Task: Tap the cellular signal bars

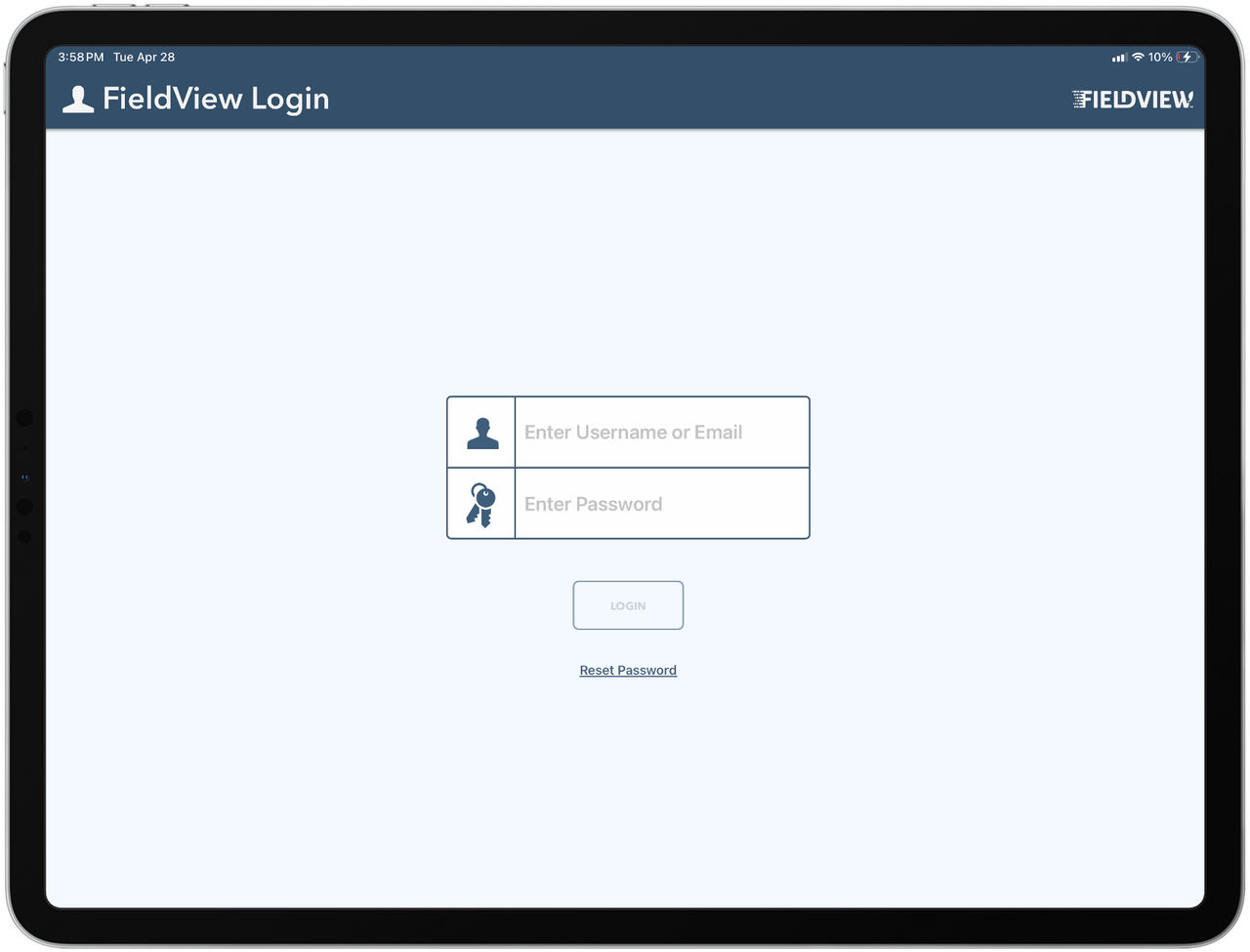Action: 1119,58
